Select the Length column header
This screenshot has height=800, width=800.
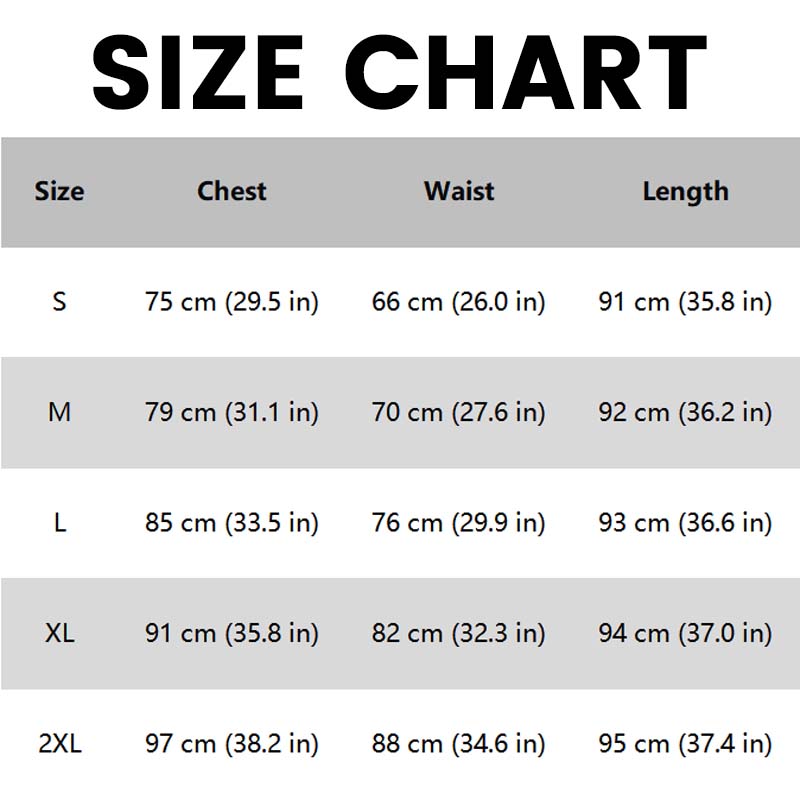click(685, 191)
